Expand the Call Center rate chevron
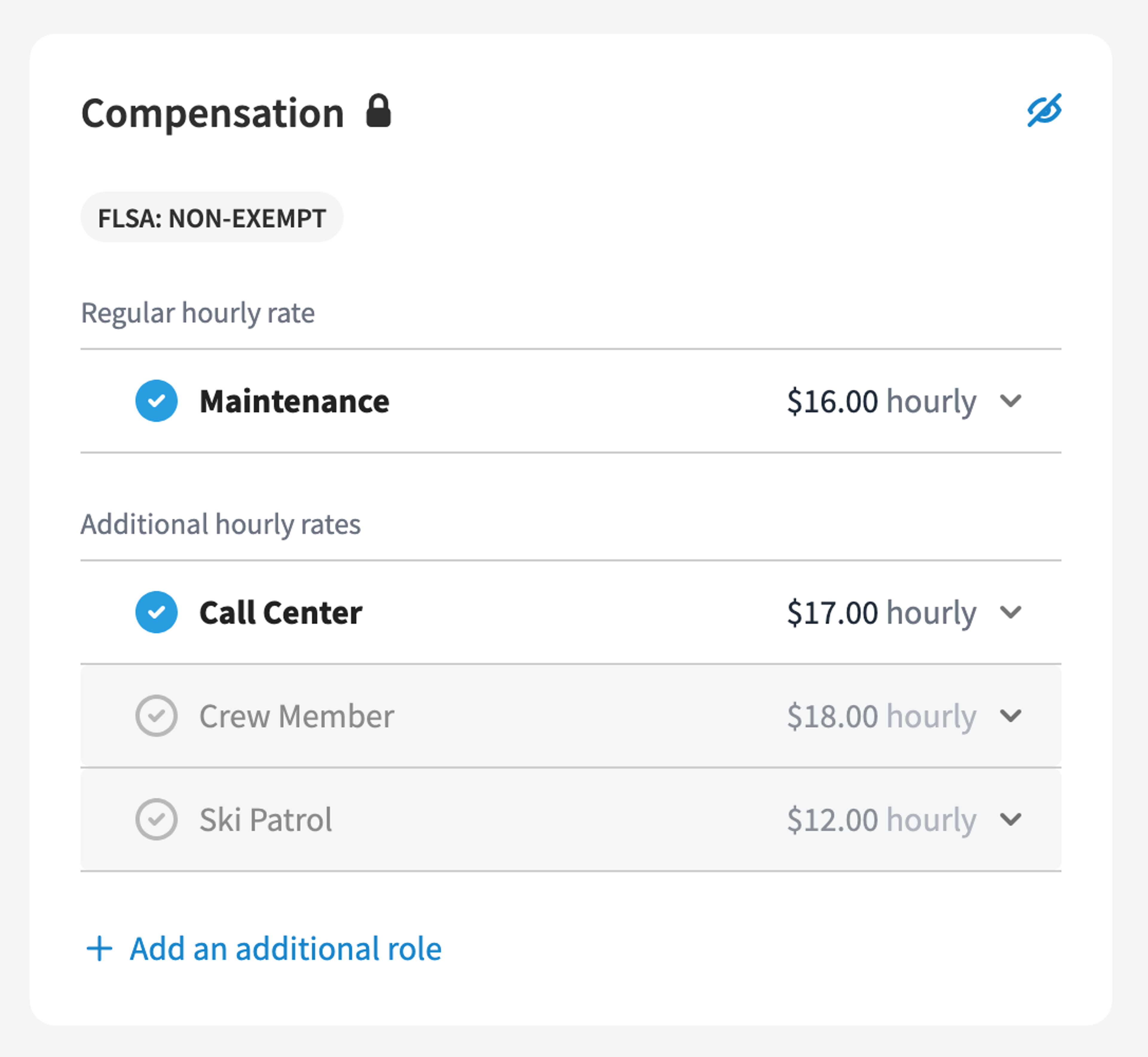 1011,612
